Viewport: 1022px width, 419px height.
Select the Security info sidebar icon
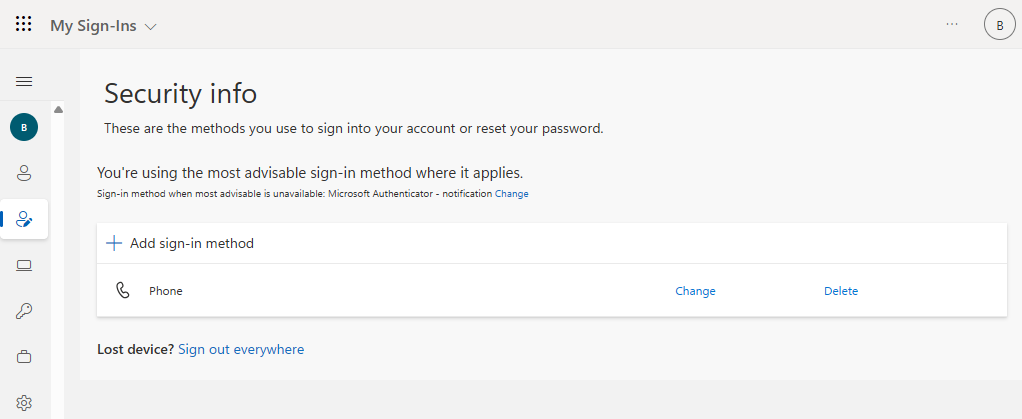click(x=24, y=219)
